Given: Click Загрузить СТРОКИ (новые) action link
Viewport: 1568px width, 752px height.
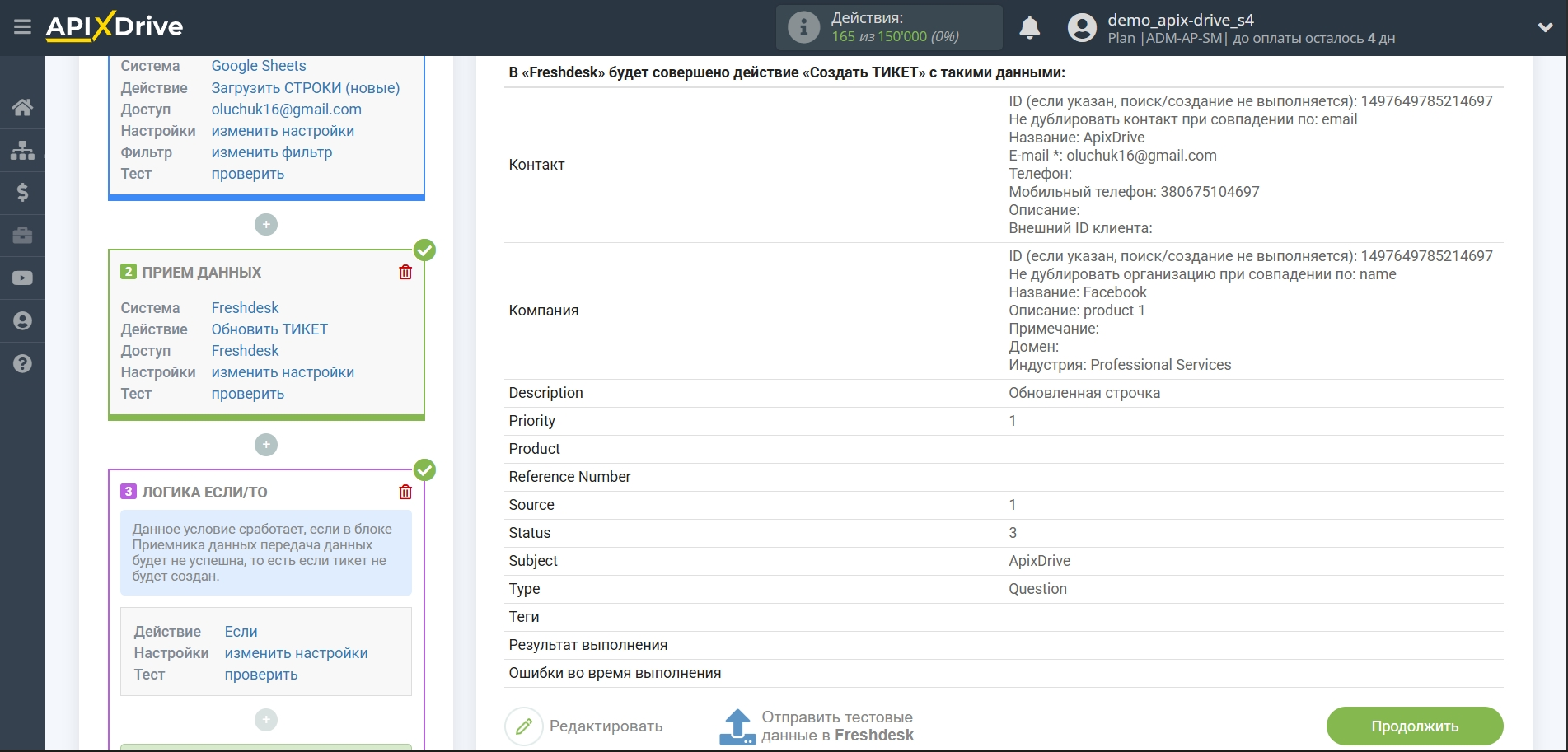Looking at the screenshot, I should point(306,88).
